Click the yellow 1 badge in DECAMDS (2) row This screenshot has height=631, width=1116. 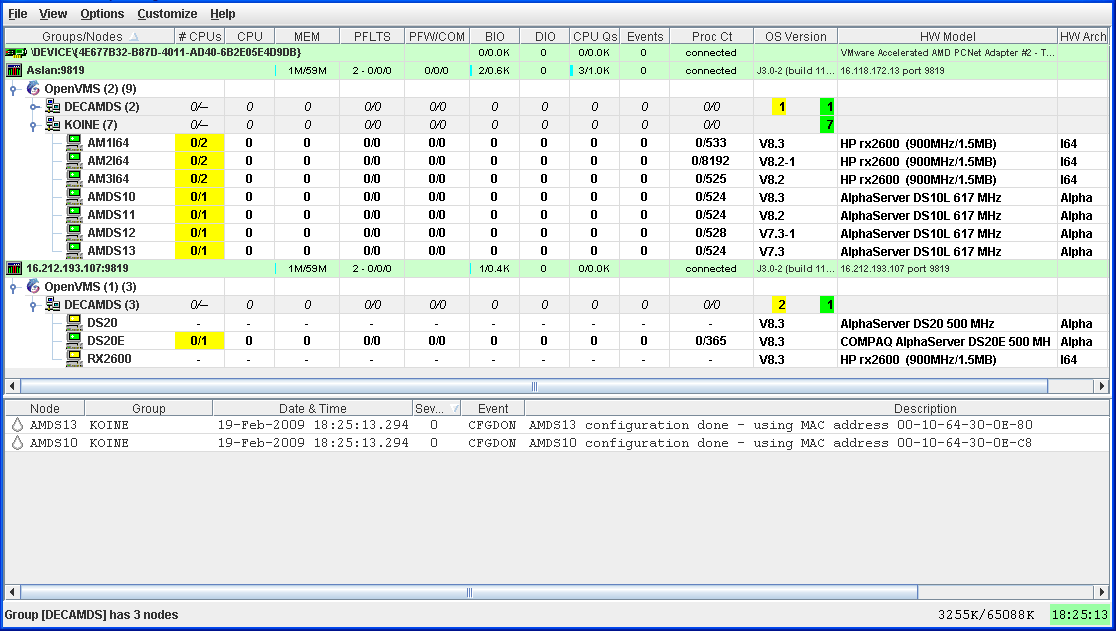[x=781, y=107]
